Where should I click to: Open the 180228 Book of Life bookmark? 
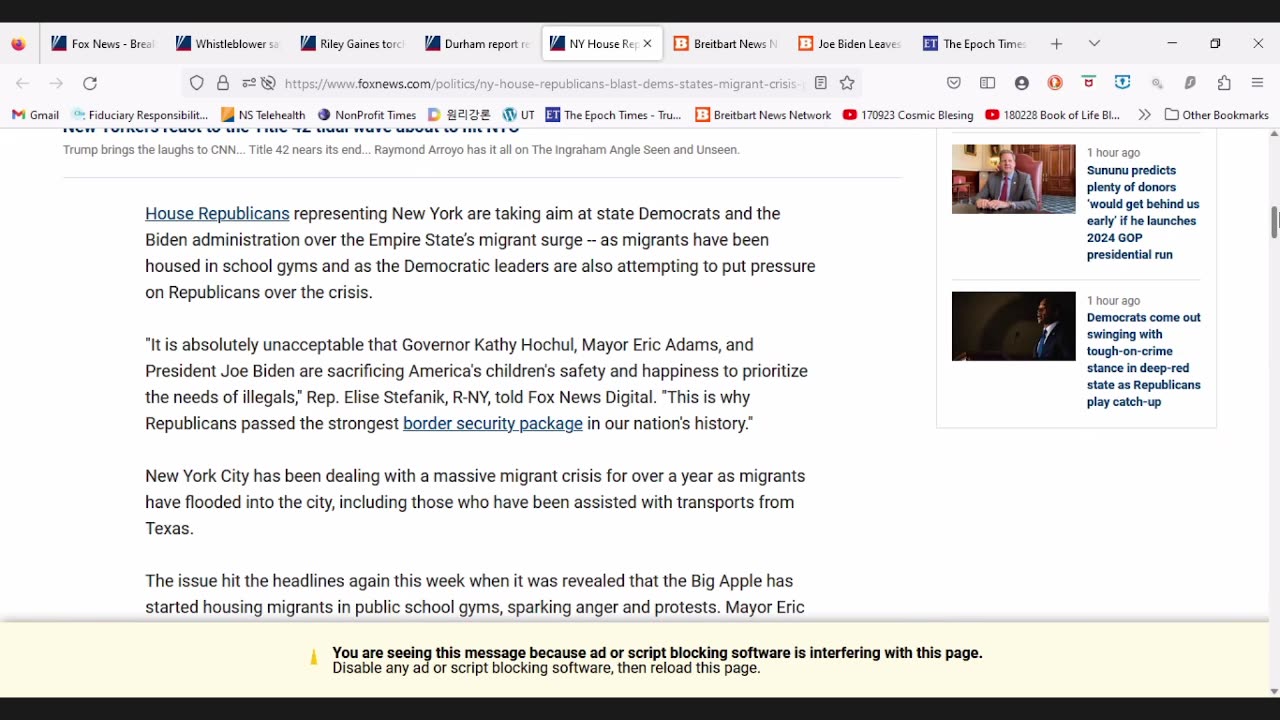(x=1053, y=115)
